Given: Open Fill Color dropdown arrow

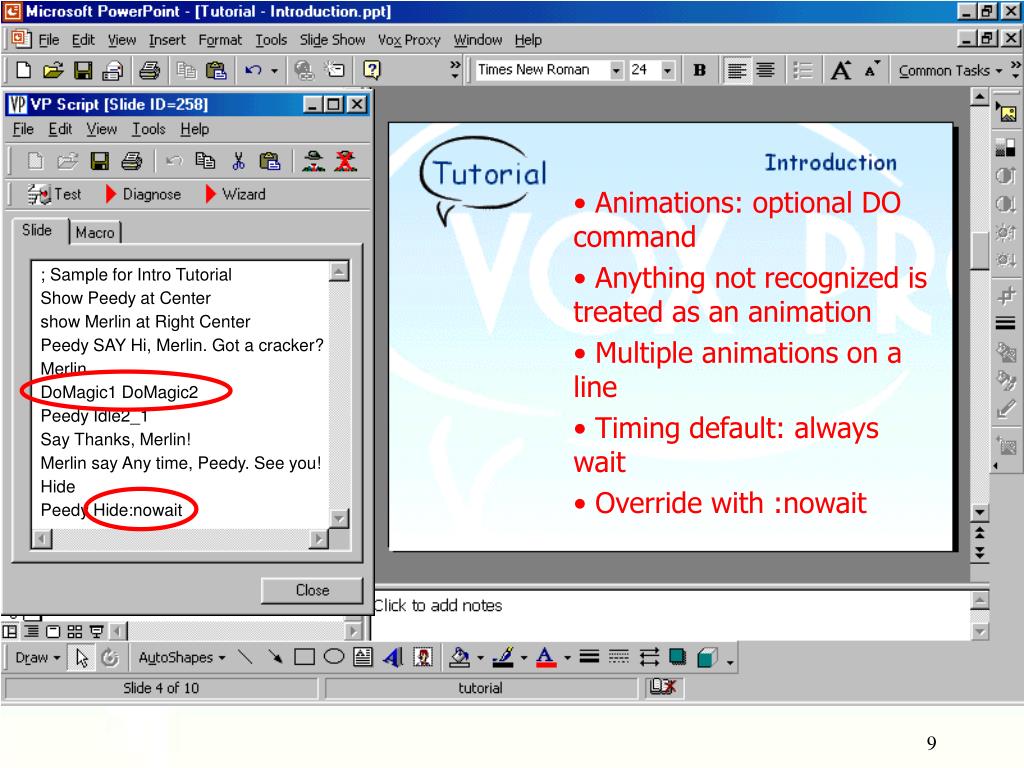Looking at the screenshot, I should point(481,658).
